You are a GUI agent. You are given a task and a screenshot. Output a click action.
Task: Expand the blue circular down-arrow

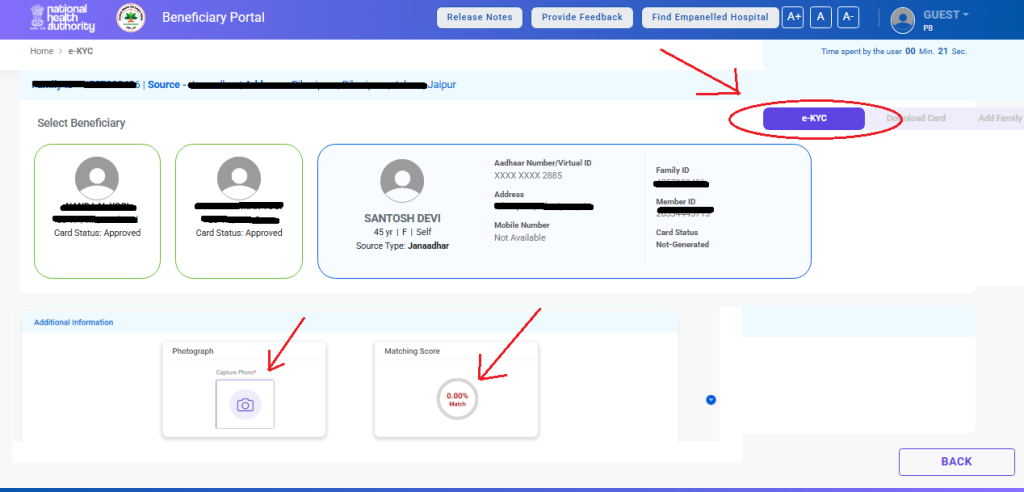tap(711, 400)
